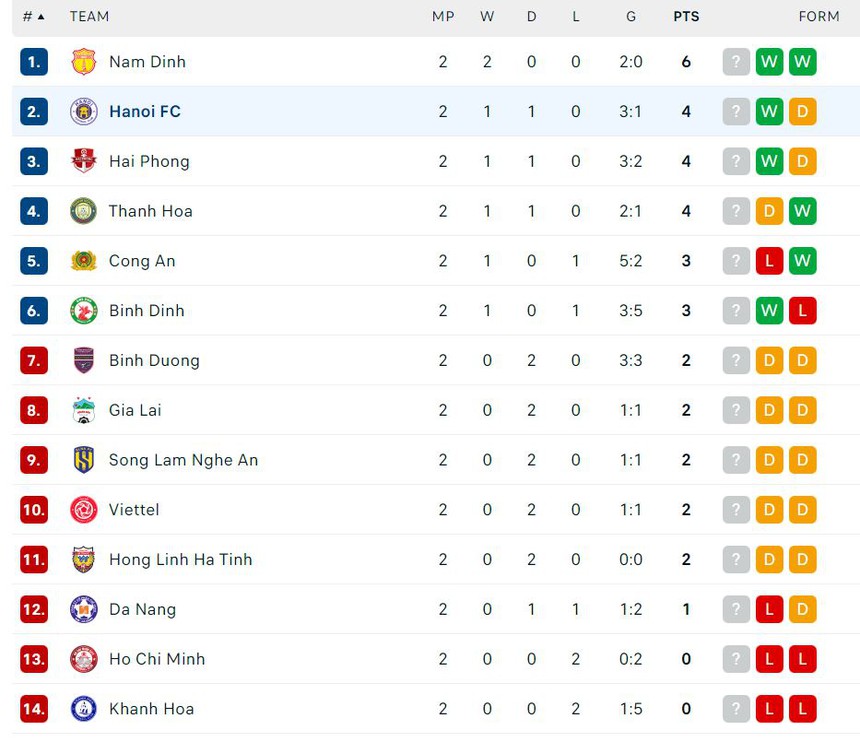This screenshot has height=742, width=860.
Task: Click the Ho Chi Minh club crest
Action: tap(85, 659)
